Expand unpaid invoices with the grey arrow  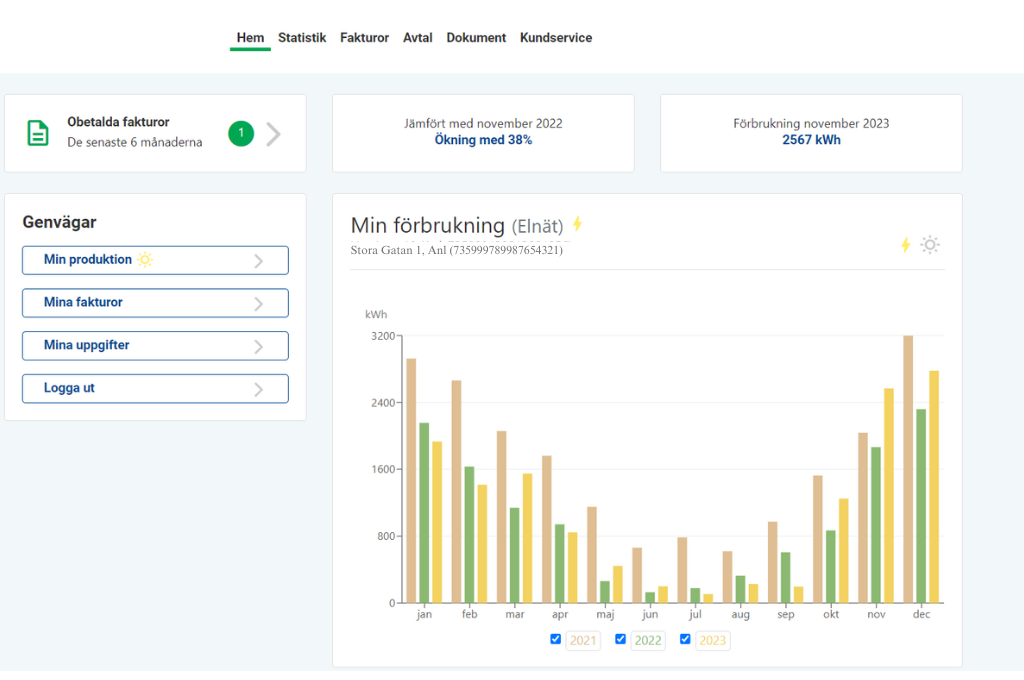coord(274,134)
